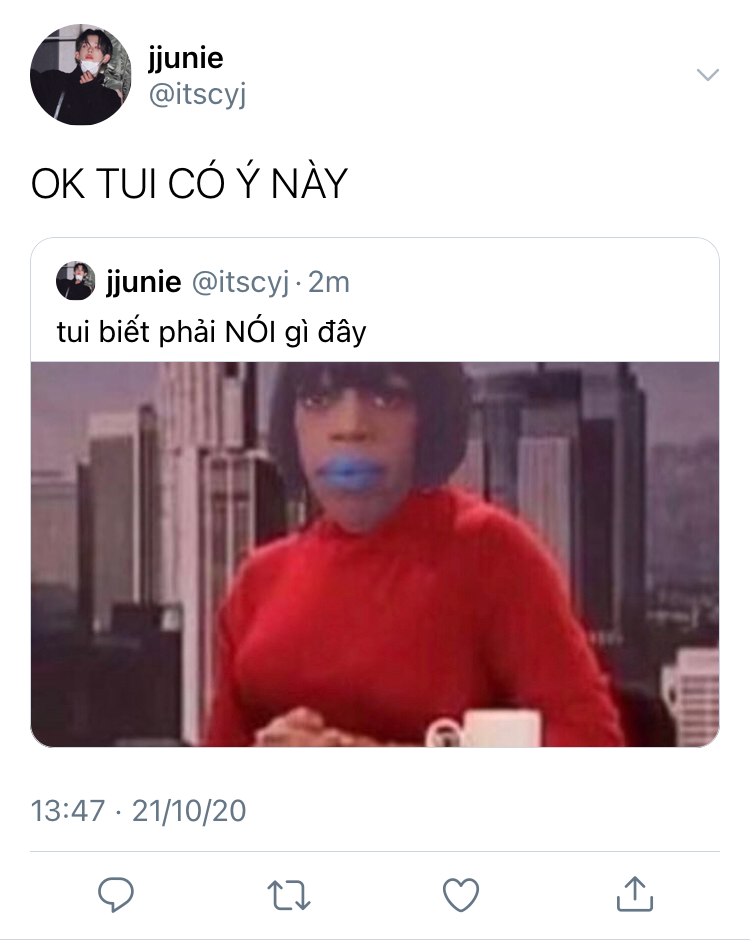Open quoted tweet text 'tui biết phải NÓI gì đây'
750x940 pixels.
211,333
